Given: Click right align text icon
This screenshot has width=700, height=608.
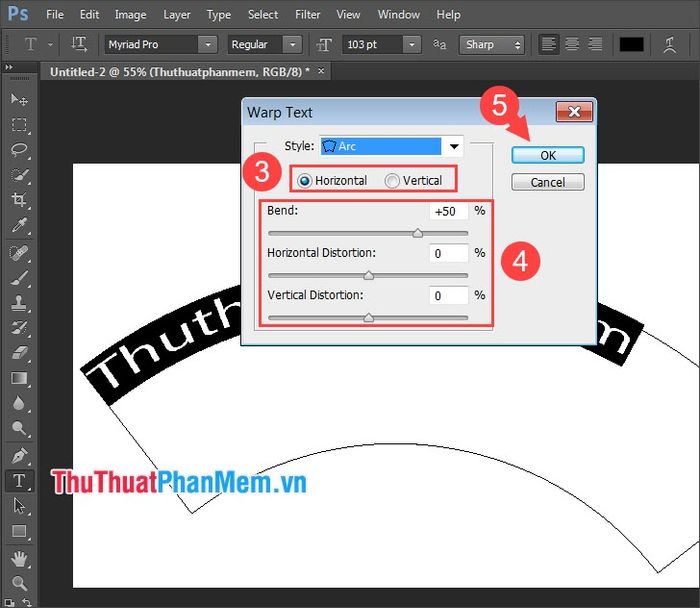Looking at the screenshot, I should pos(595,44).
